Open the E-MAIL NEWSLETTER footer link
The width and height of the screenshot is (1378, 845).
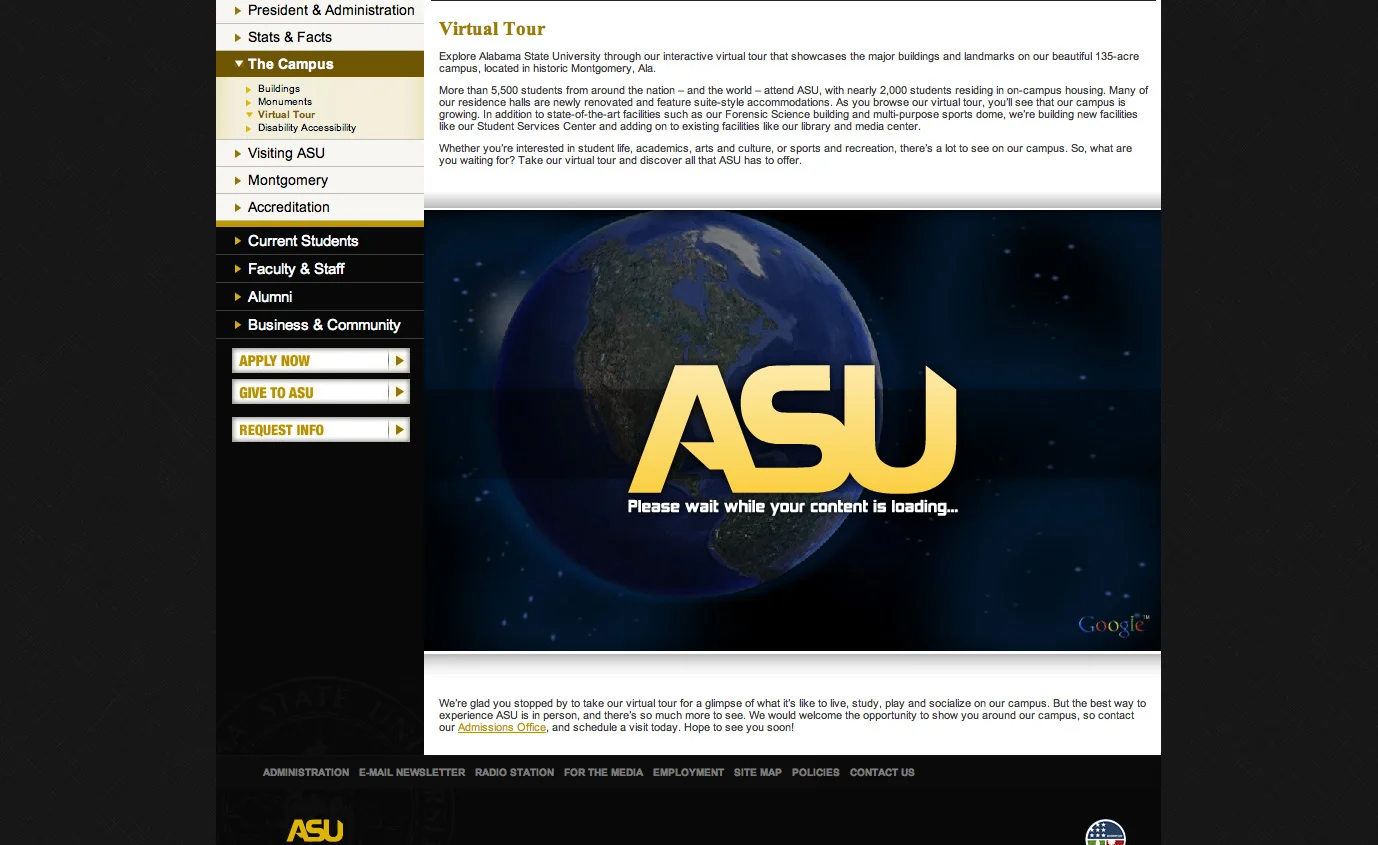(412, 772)
